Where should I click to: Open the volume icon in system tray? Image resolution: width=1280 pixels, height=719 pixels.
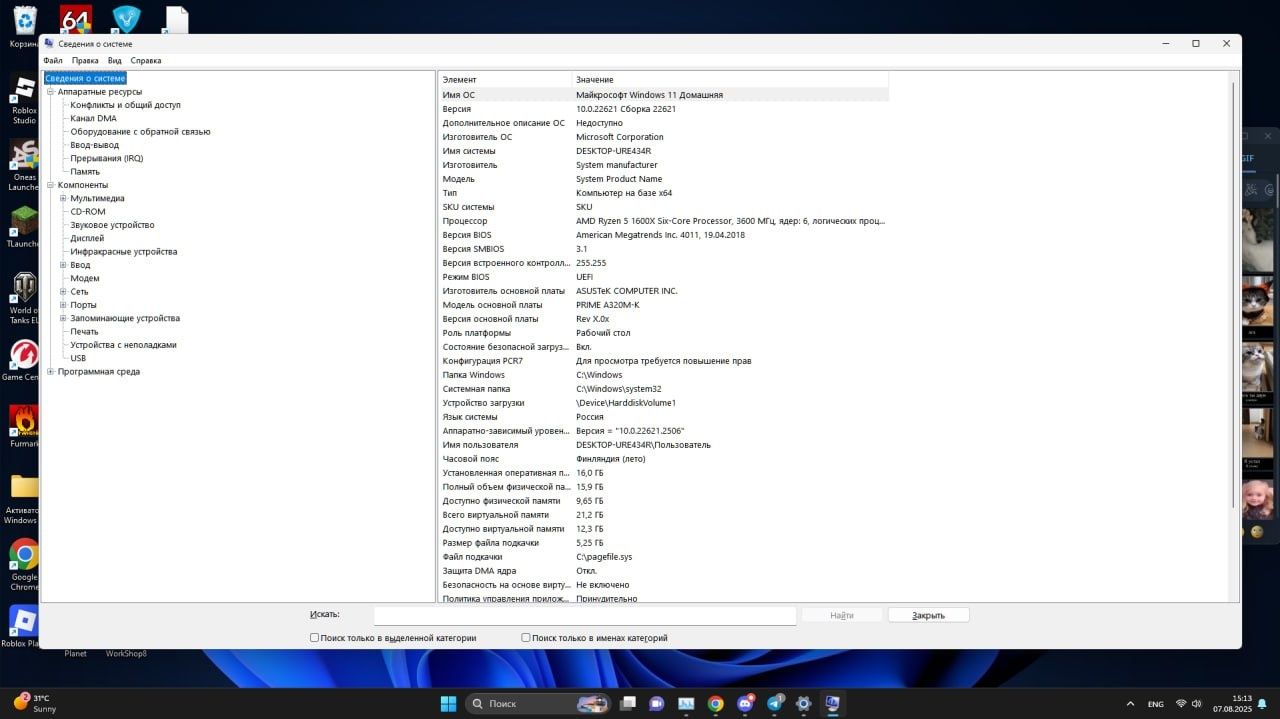(1198, 704)
